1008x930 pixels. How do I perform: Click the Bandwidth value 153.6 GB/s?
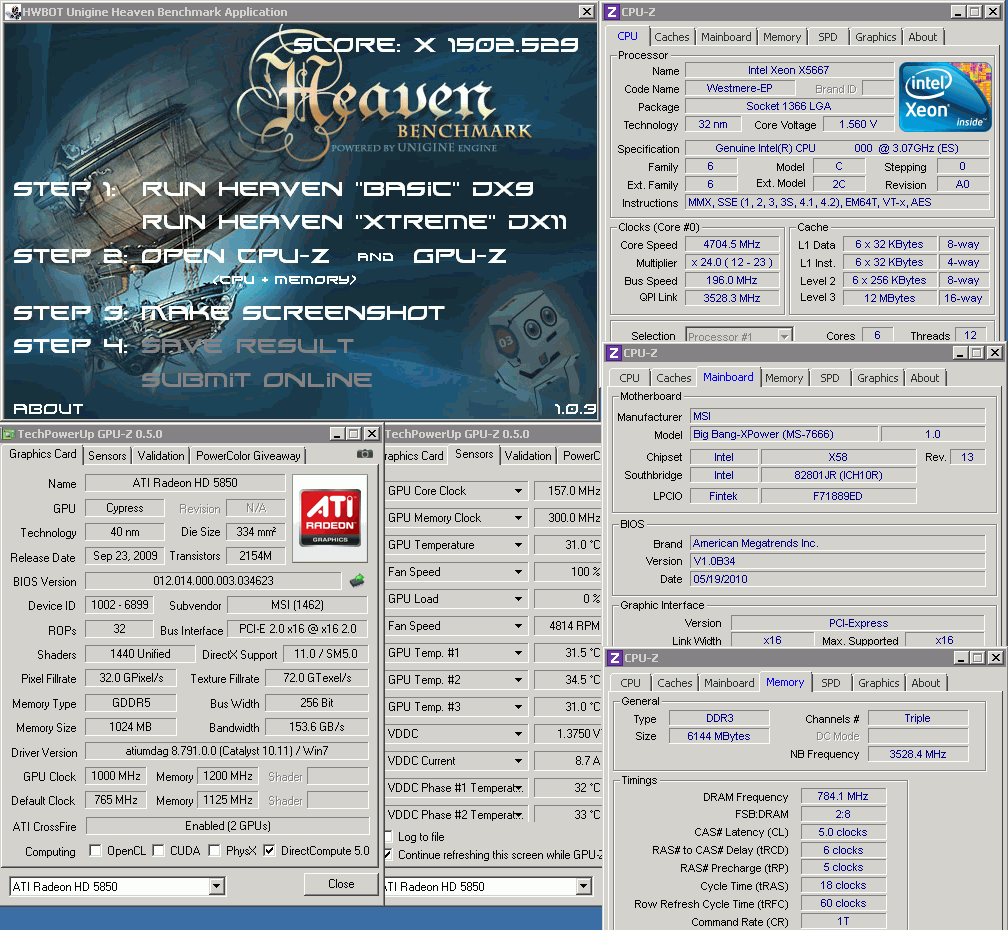(x=316, y=727)
